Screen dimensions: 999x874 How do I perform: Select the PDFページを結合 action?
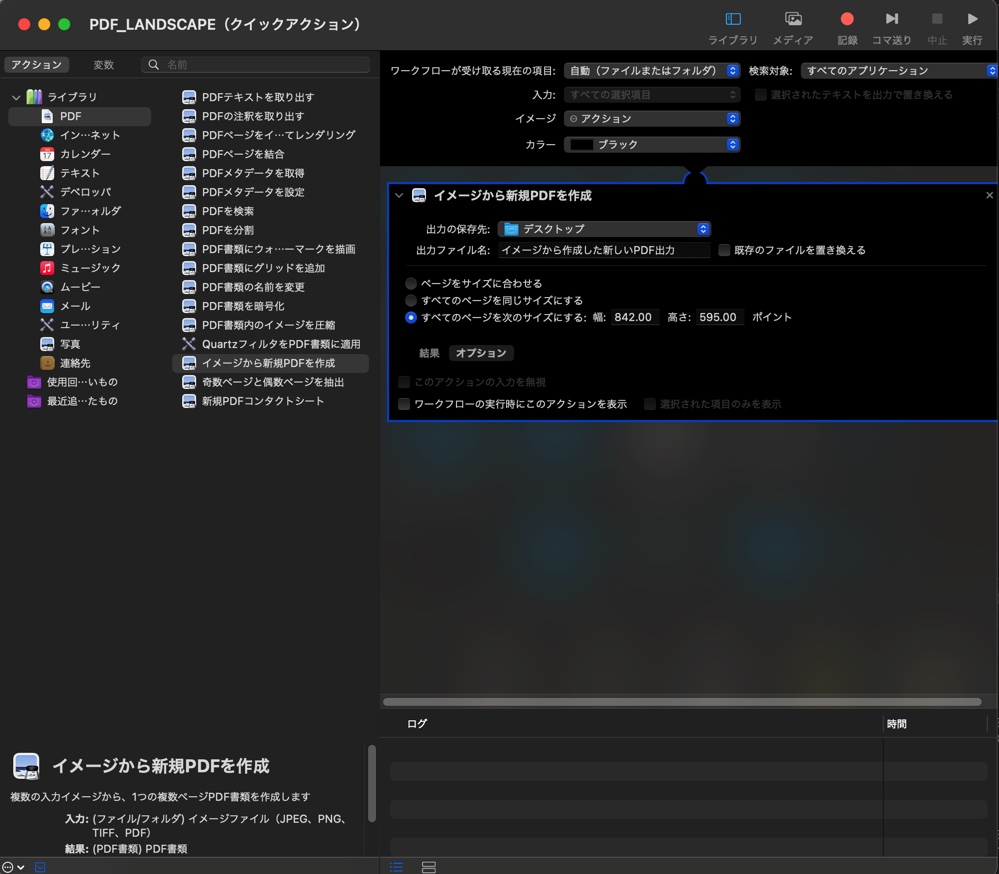[243, 154]
